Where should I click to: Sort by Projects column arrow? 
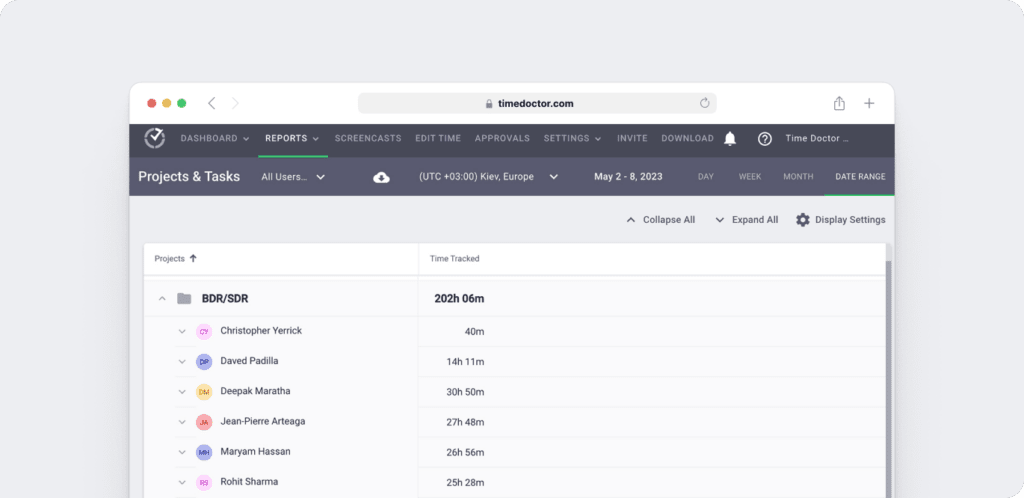point(193,258)
